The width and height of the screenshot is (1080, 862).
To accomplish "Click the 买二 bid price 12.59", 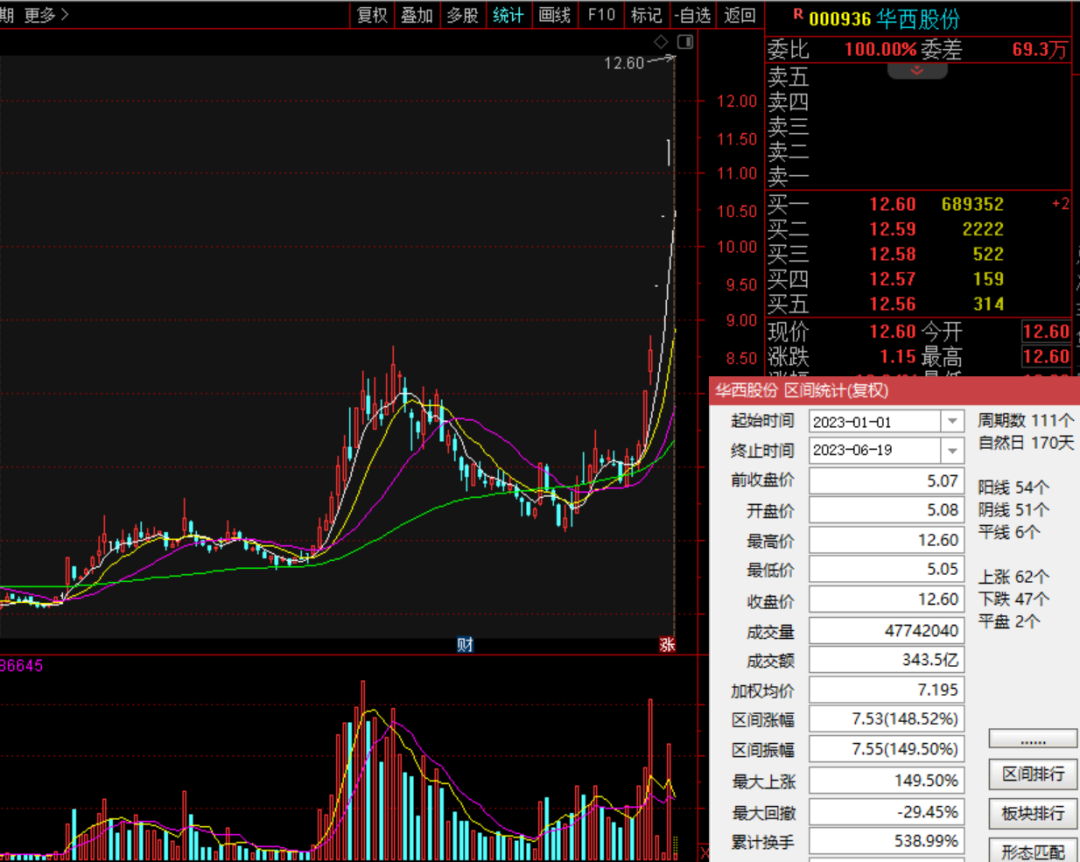I will point(892,229).
